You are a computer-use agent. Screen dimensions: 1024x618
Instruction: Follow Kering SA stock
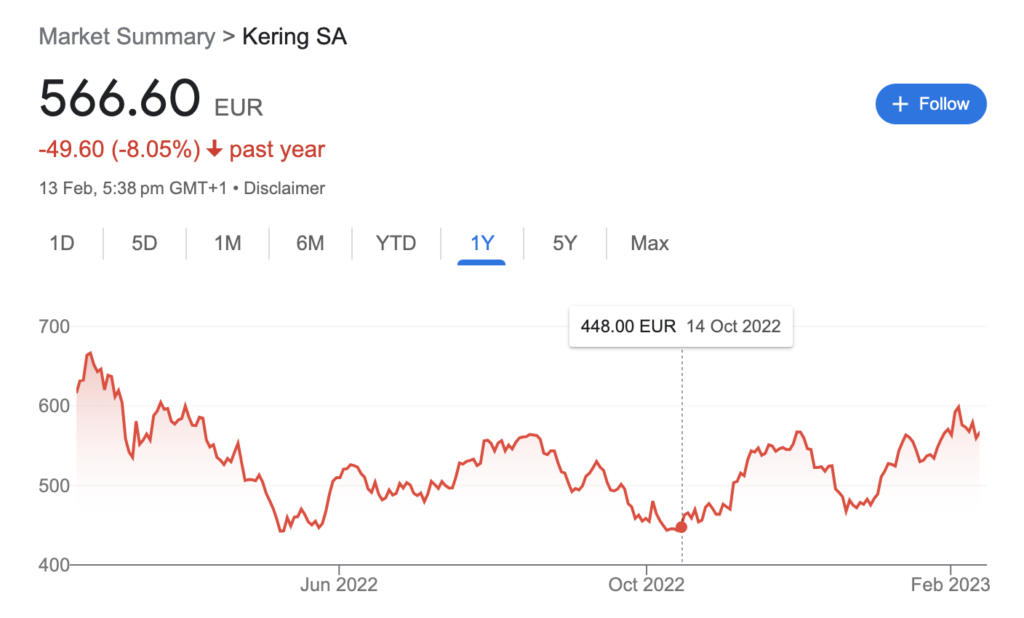(931, 104)
